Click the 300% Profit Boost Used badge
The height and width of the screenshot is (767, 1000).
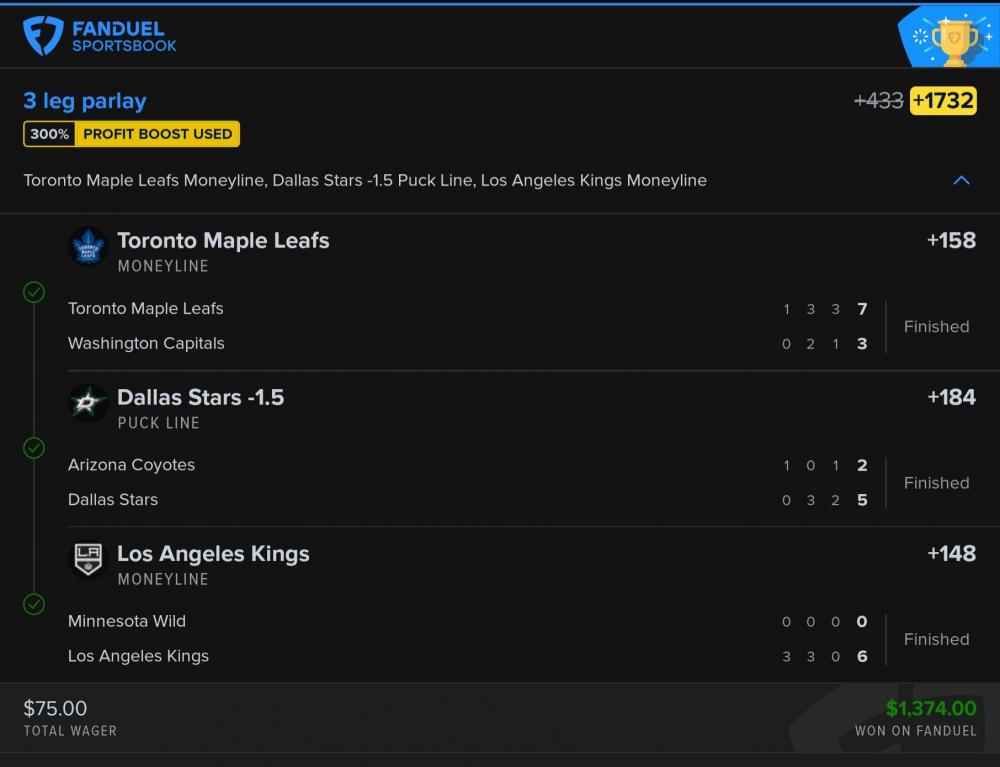131,134
